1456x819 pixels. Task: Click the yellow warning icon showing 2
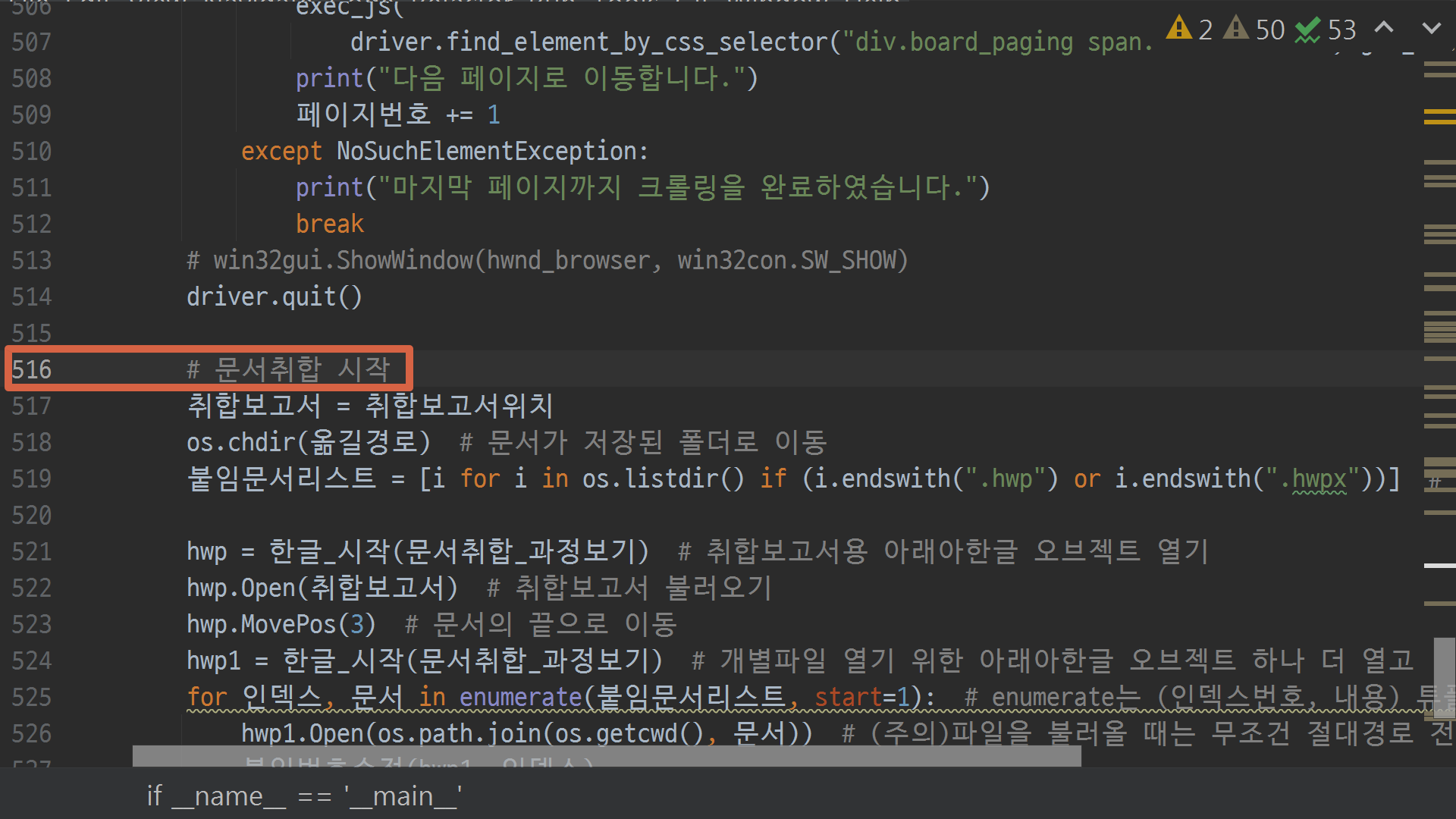1179,29
